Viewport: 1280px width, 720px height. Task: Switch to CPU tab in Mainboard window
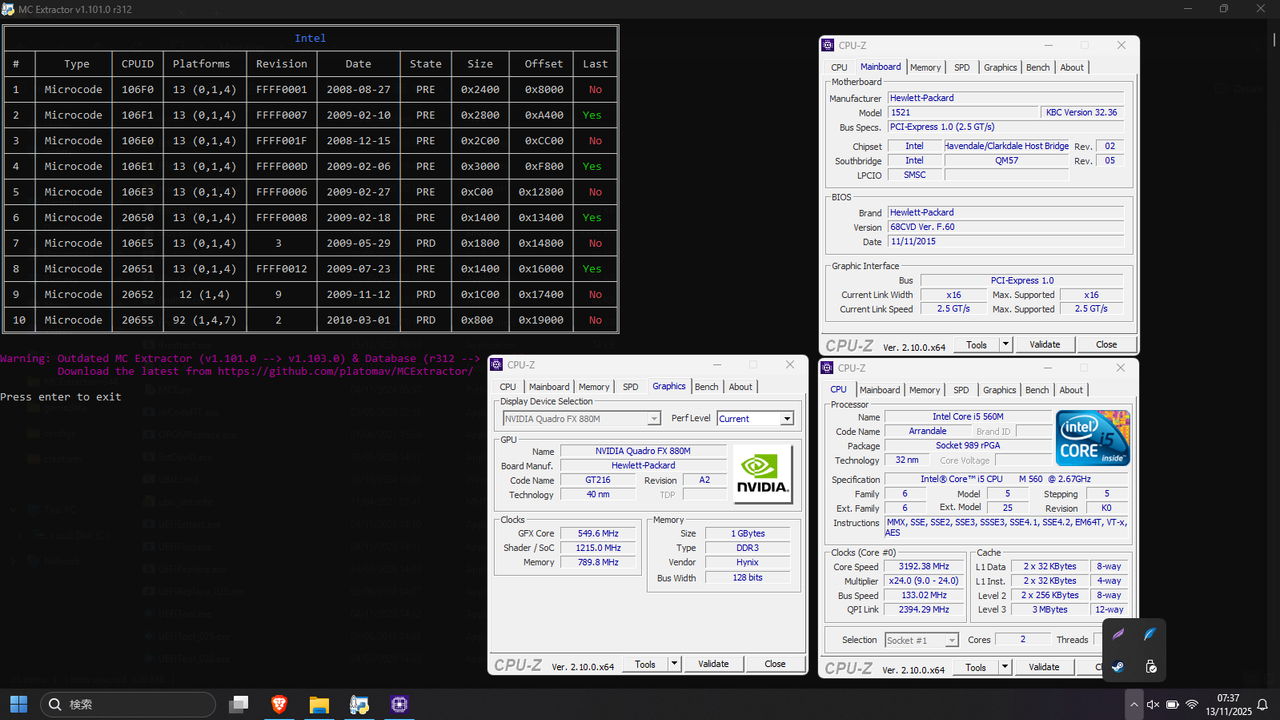[x=839, y=68]
